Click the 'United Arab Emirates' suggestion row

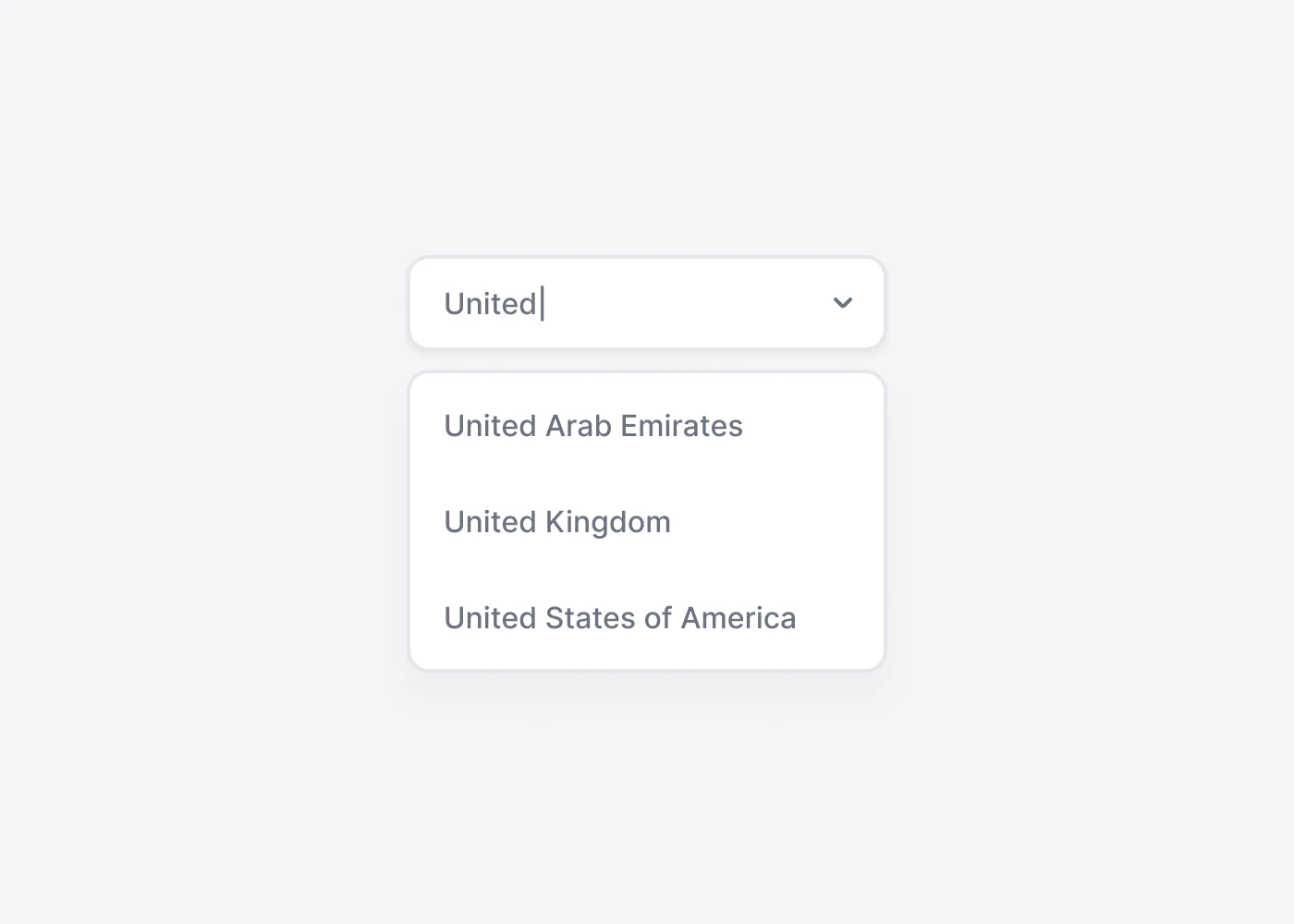[647, 426]
